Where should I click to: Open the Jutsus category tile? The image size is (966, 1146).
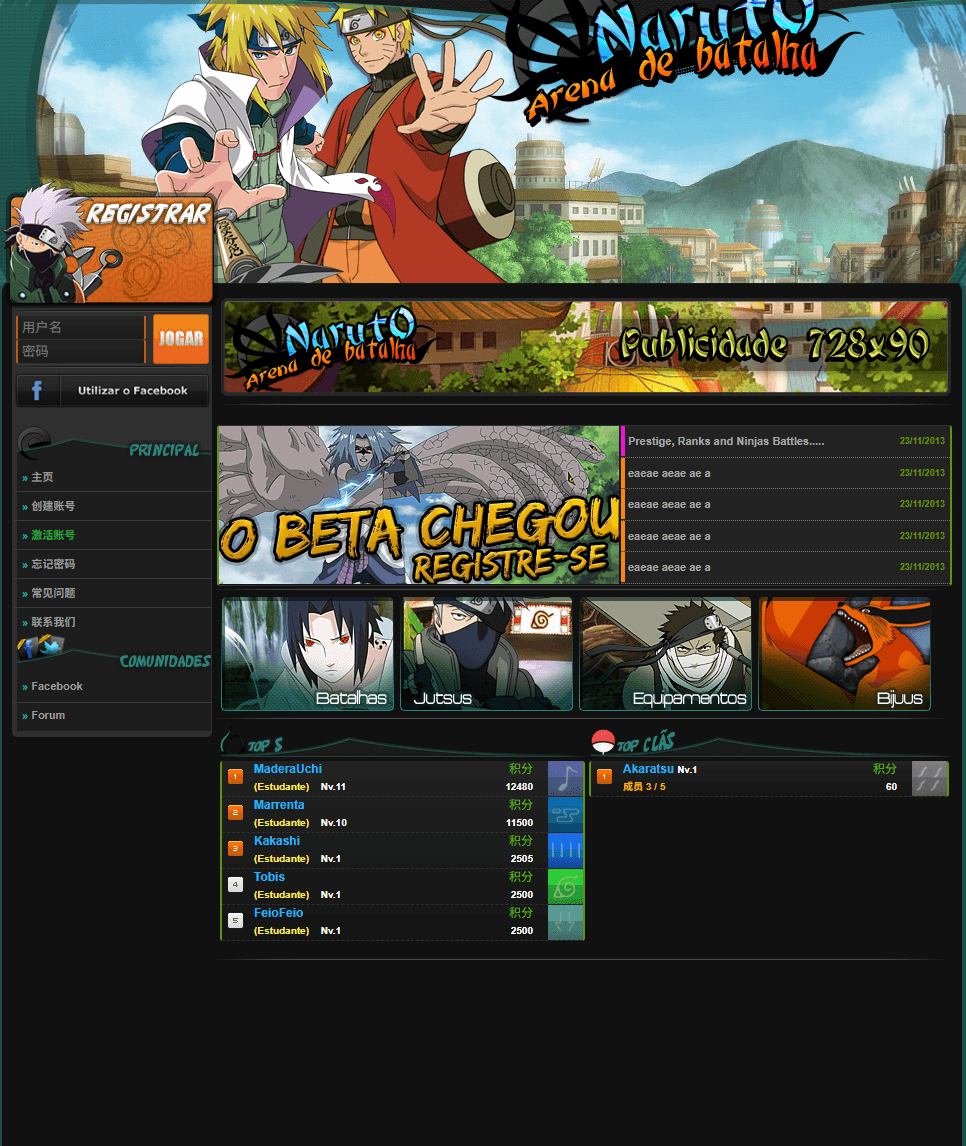[x=486, y=654]
